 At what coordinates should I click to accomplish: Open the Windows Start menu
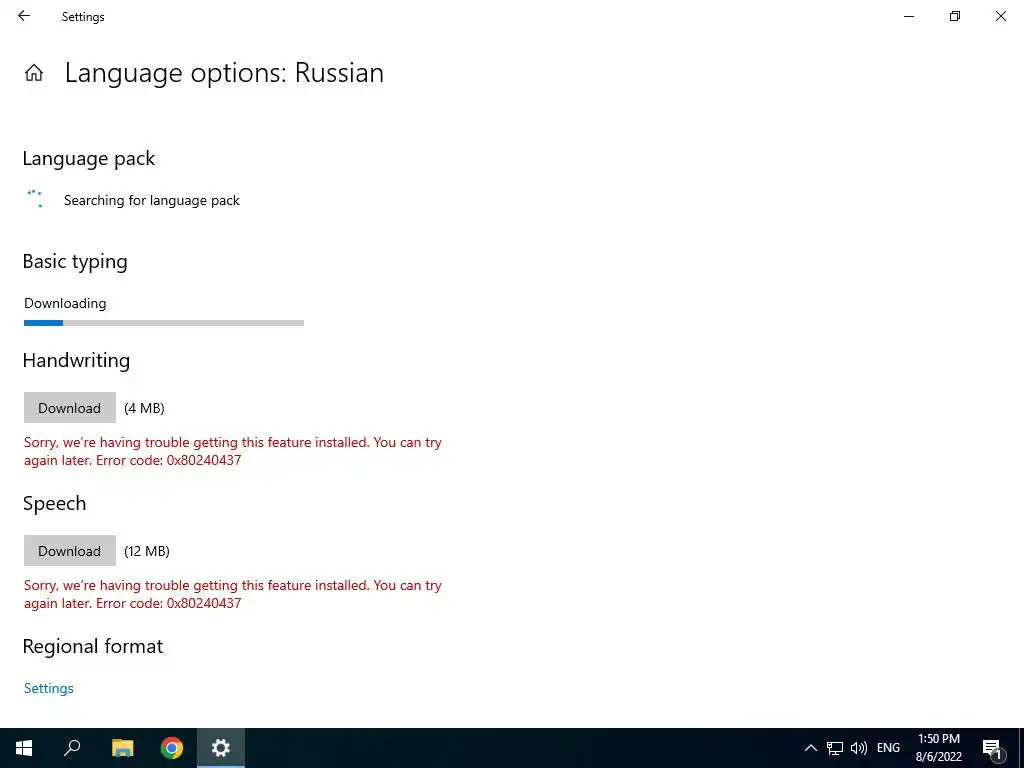(24, 748)
